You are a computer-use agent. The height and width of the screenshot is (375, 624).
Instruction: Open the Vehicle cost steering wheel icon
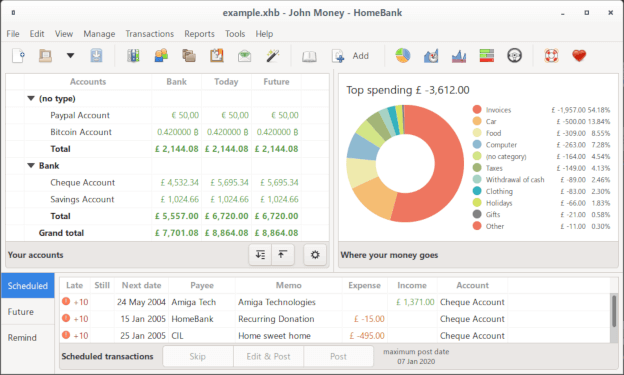(515, 56)
